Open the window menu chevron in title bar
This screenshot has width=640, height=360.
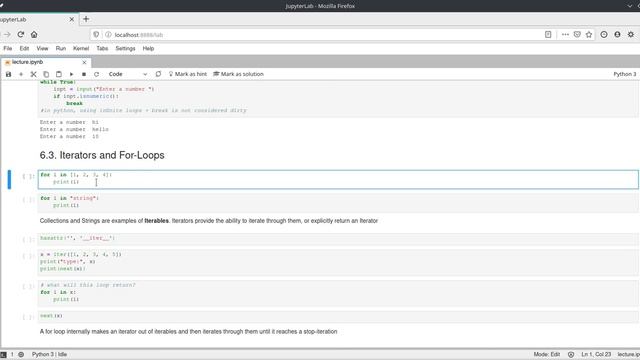630,6
